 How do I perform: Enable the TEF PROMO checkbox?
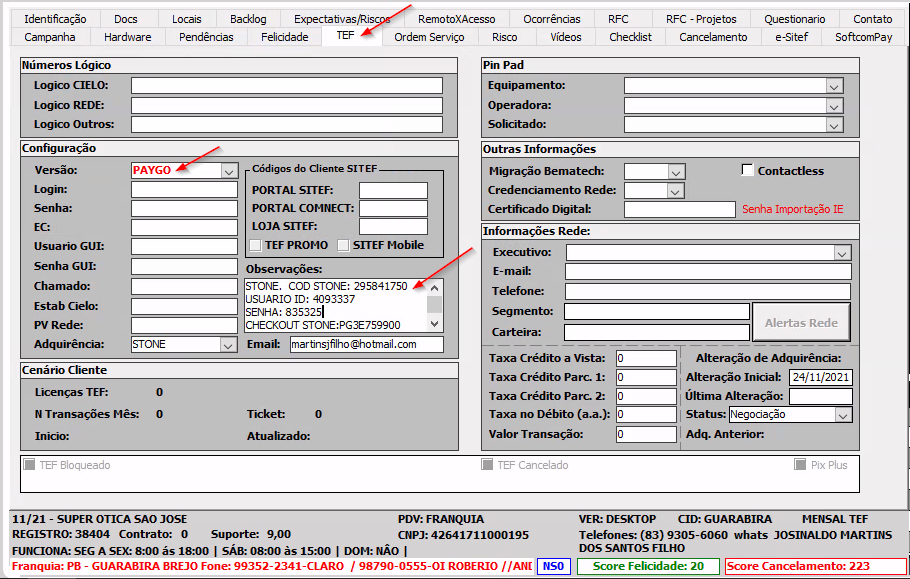pos(256,245)
